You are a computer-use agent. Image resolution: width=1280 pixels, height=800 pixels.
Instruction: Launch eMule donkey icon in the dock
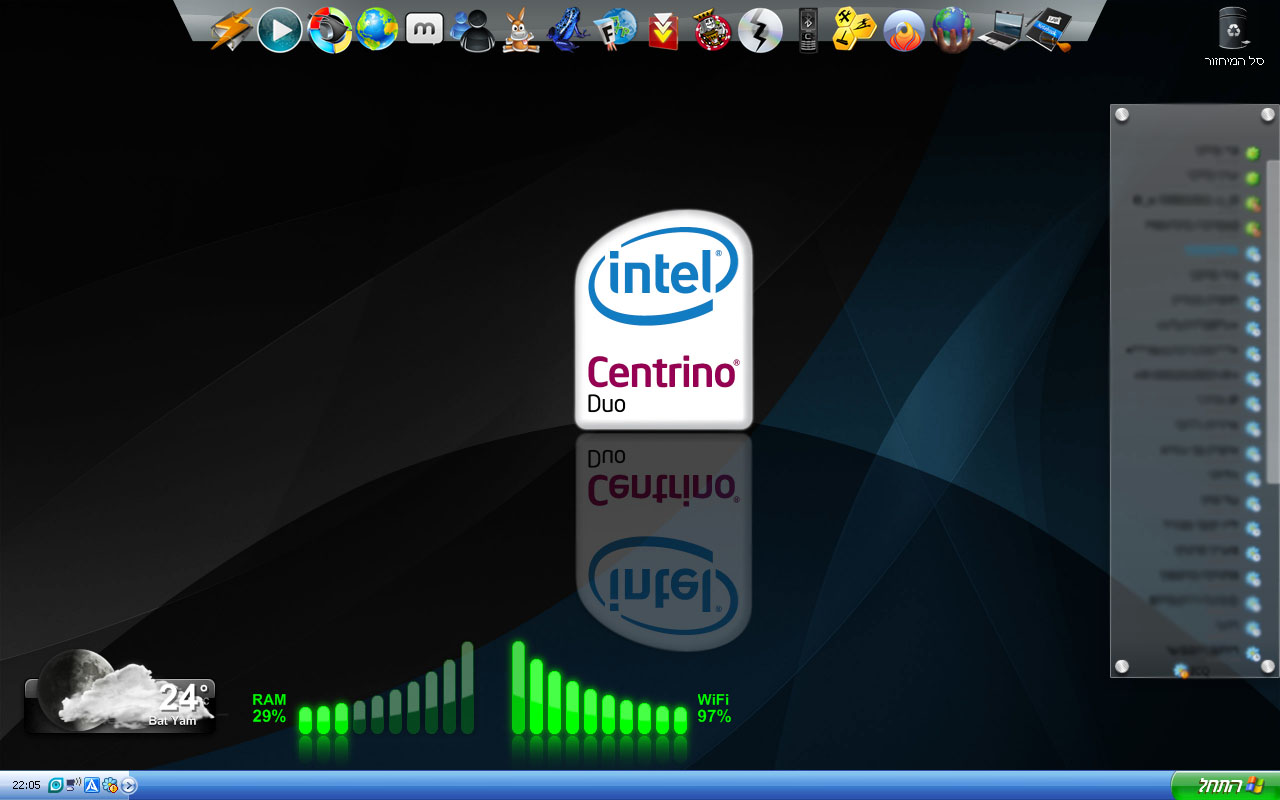(520, 30)
